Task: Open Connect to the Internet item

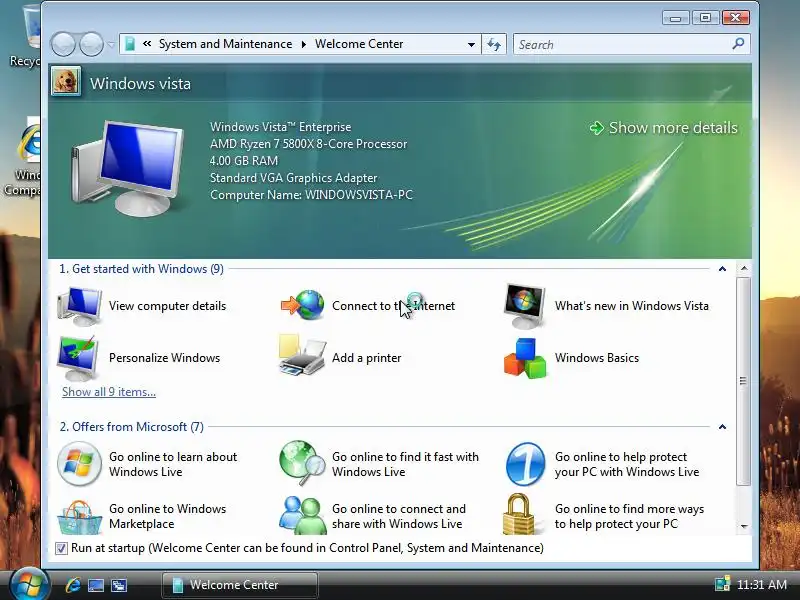Action: click(x=367, y=306)
